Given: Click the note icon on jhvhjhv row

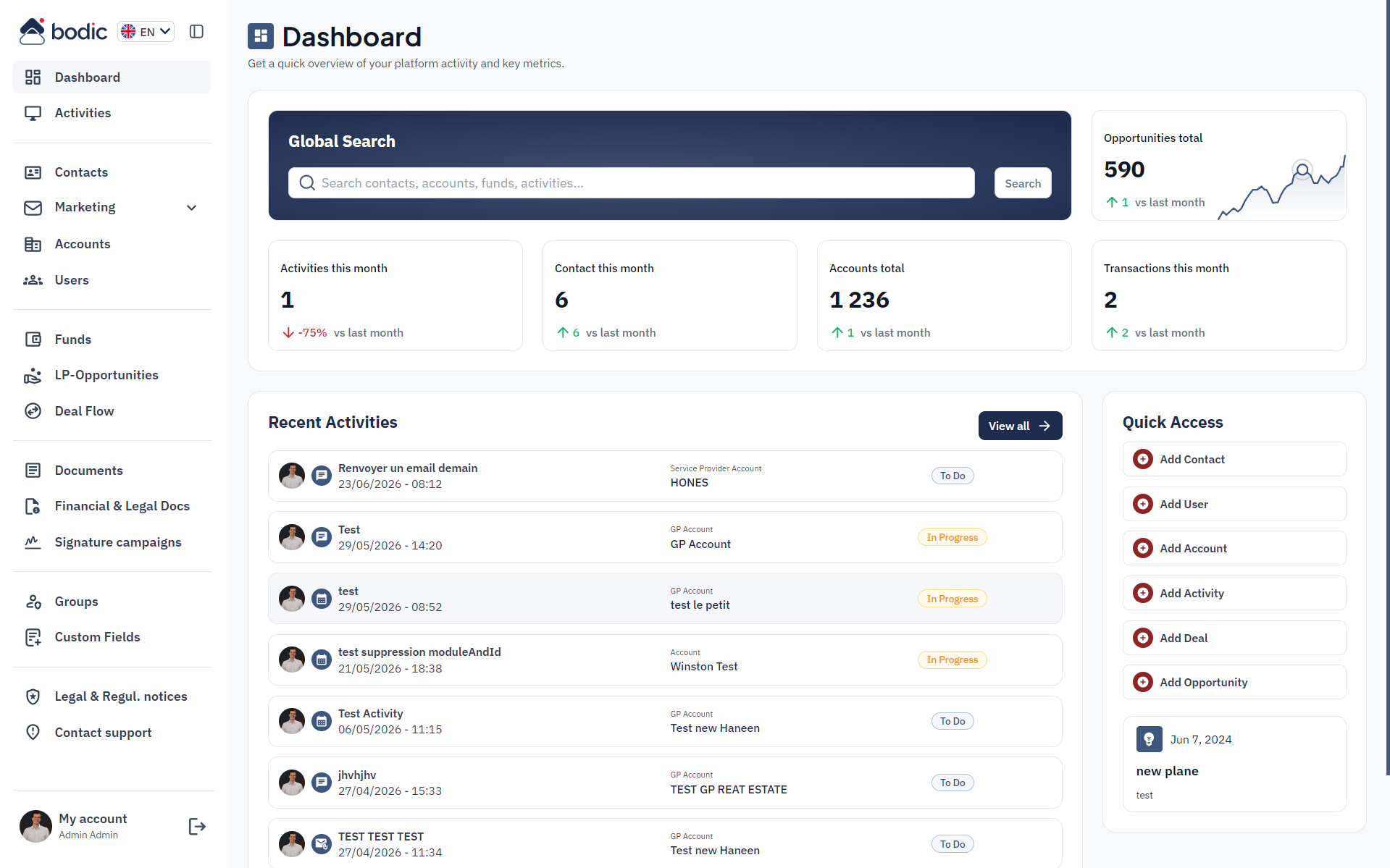Looking at the screenshot, I should 322,783.
